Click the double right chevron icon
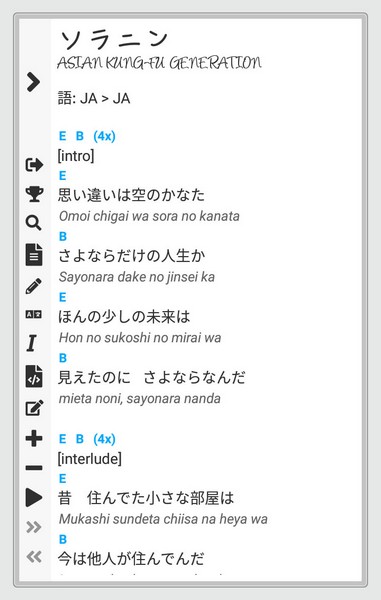 [x=34, y=527]
